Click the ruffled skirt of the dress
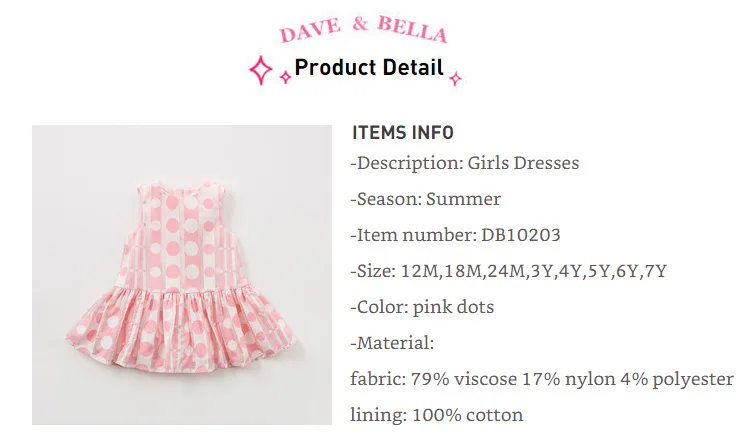750x443 pixels. click(x=181, y=328)
